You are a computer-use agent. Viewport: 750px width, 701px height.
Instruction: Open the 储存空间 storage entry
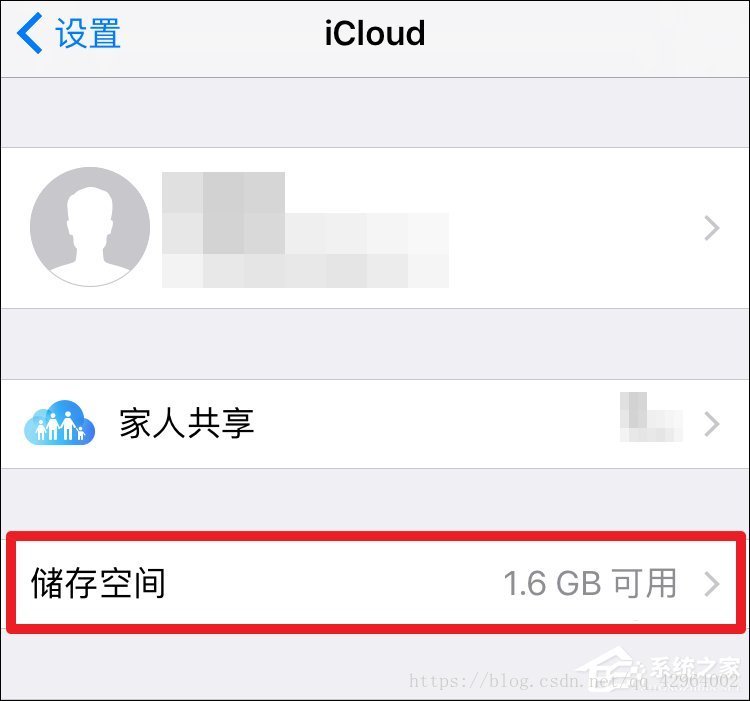[375, 583]
